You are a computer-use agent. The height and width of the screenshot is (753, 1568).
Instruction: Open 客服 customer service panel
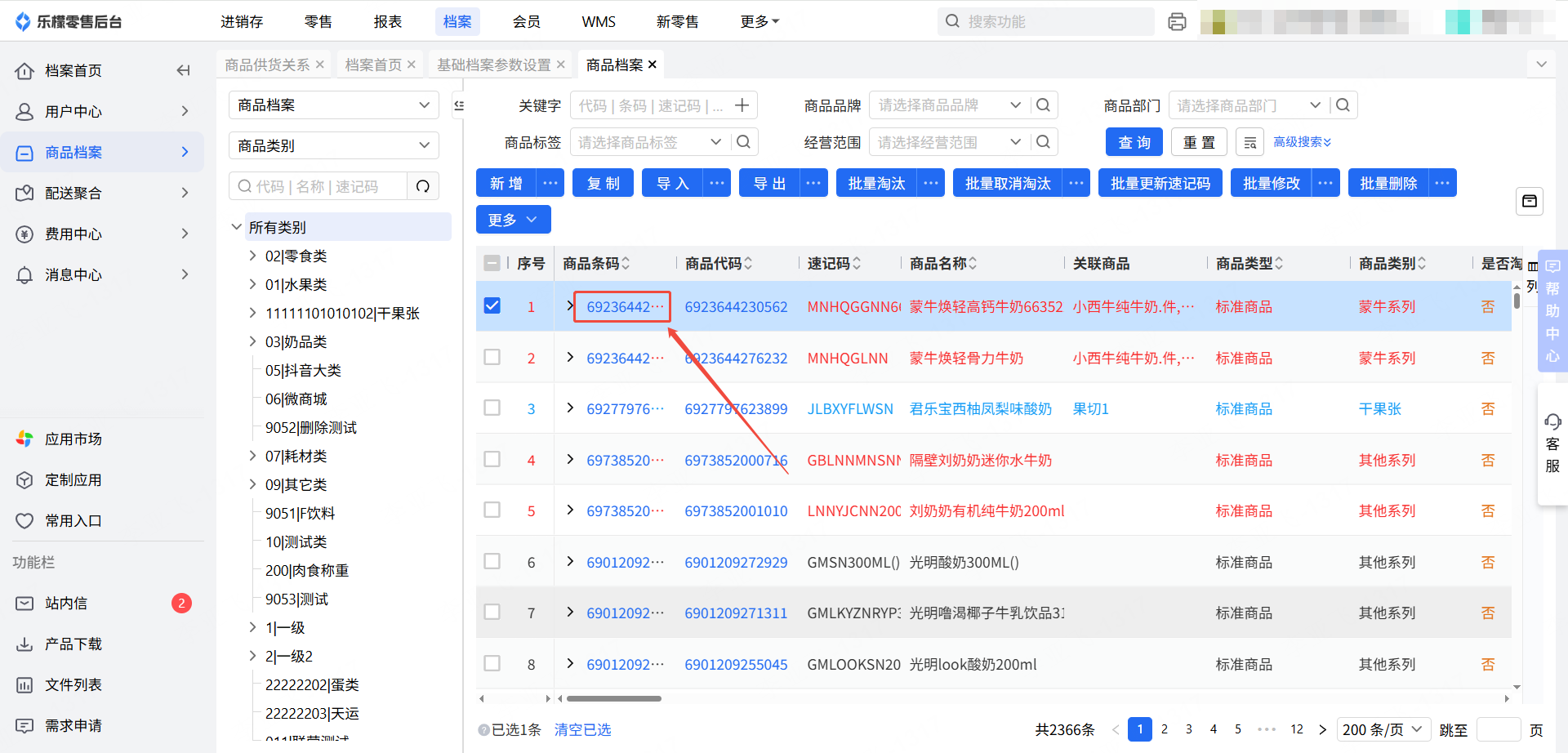click(1552, 445)
